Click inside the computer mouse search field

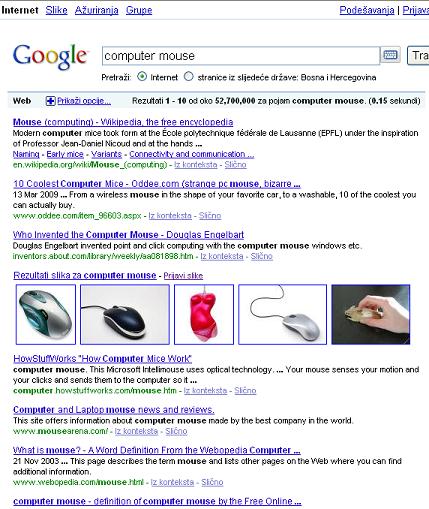[241, 56]
